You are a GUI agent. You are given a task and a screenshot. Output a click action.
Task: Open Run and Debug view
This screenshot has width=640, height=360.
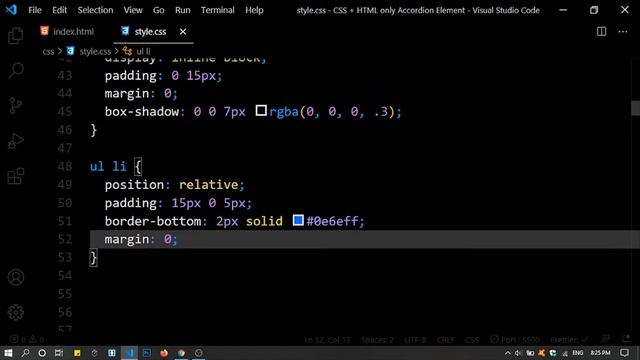pyautogui.click(x=16, y=141)
